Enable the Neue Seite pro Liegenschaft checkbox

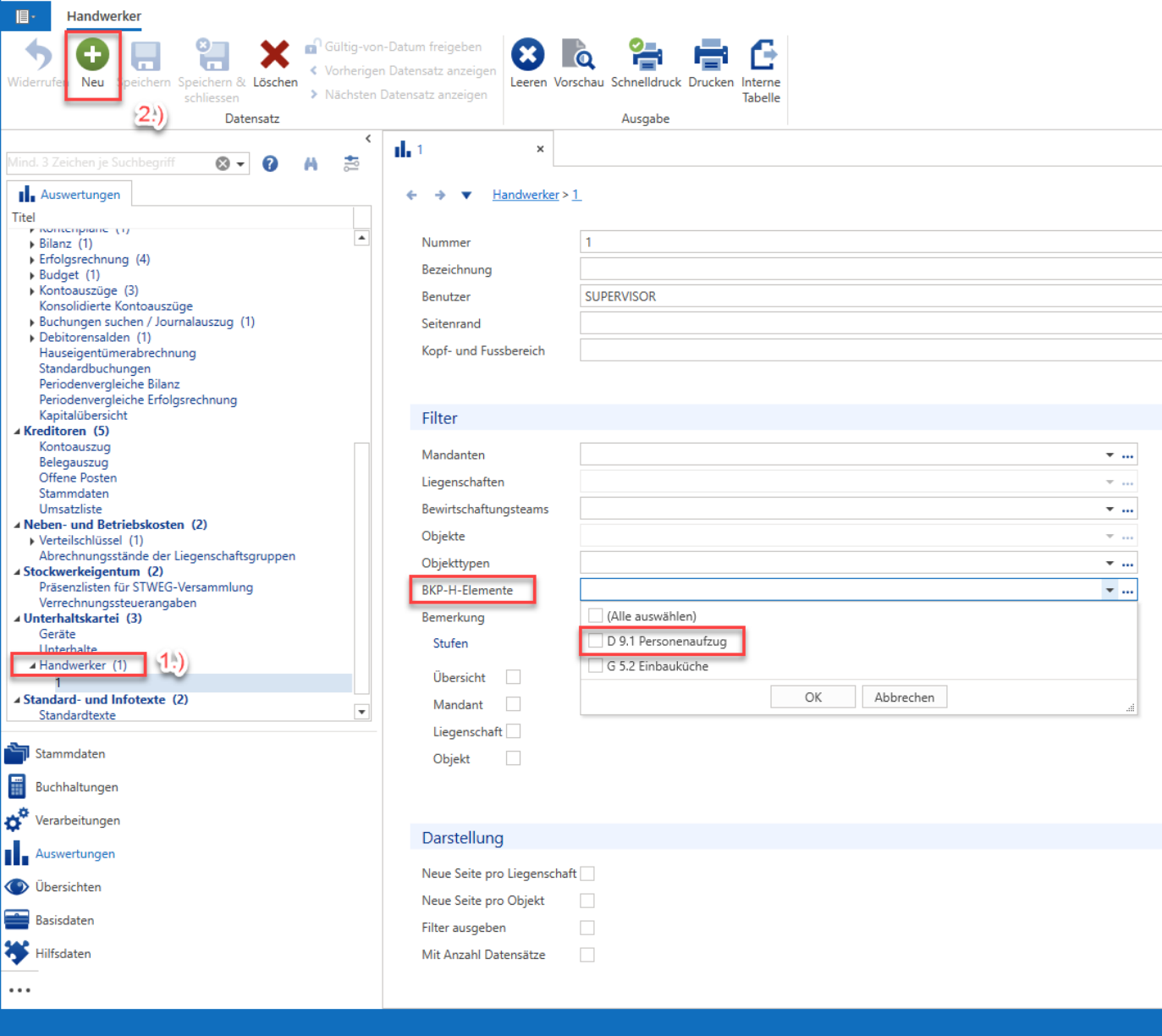point(587,873)
